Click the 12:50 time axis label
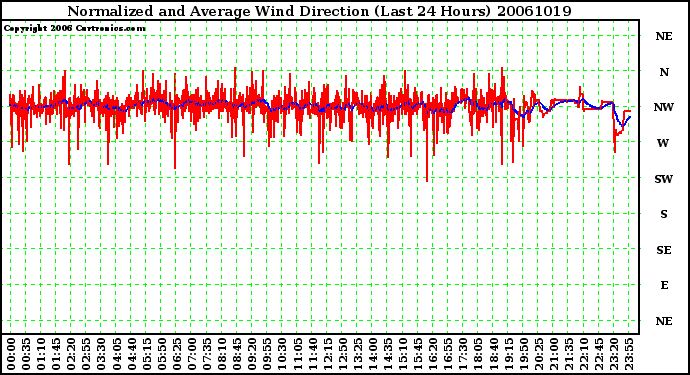Image resolution: width=690 pixels, height=375 pixels. [x=342, y=354]
